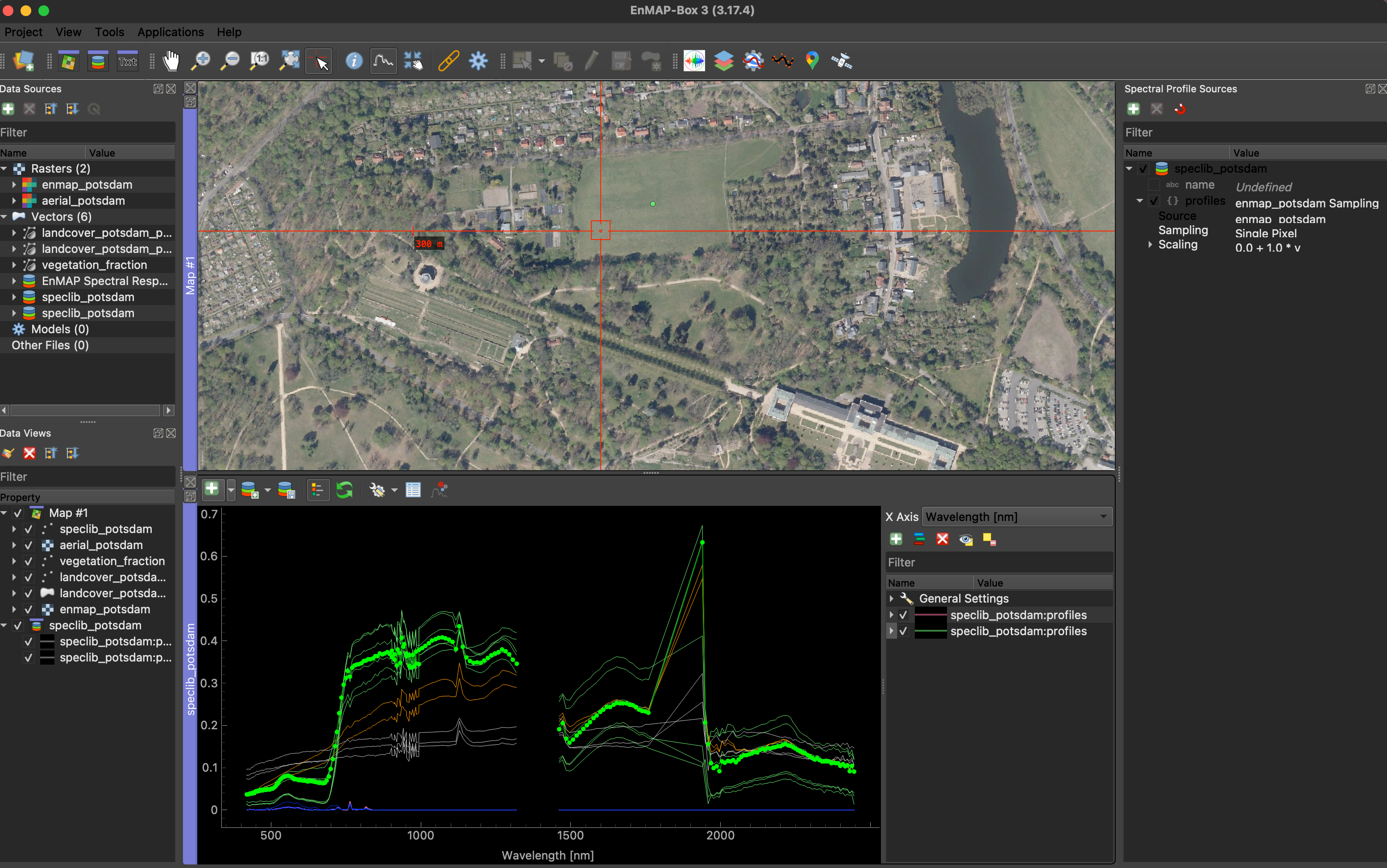Open the add profiles button dropdown arrow
Screen dimensions: 1387x868
tap(231, 490)
